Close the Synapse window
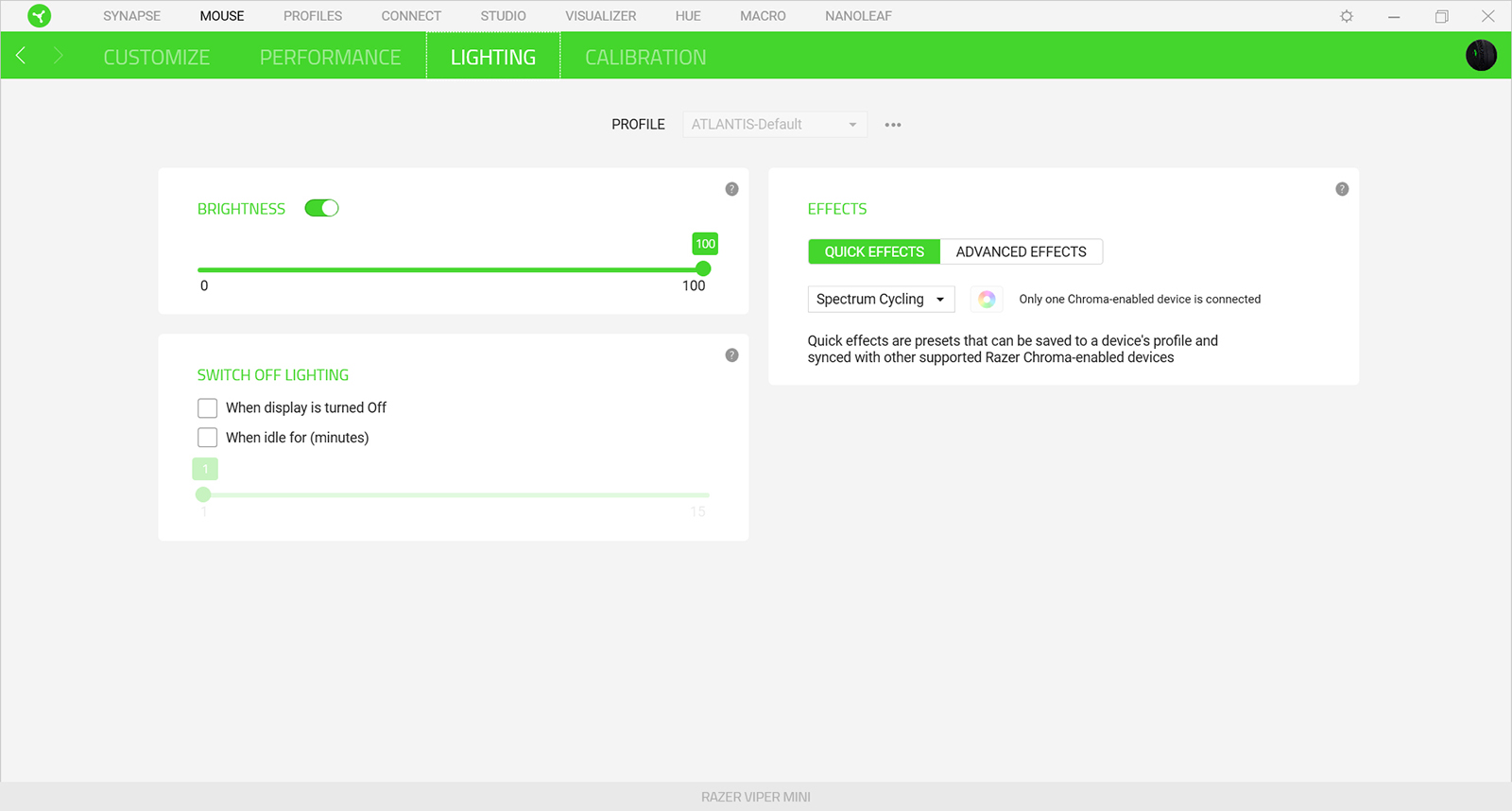 [1488, 16]
